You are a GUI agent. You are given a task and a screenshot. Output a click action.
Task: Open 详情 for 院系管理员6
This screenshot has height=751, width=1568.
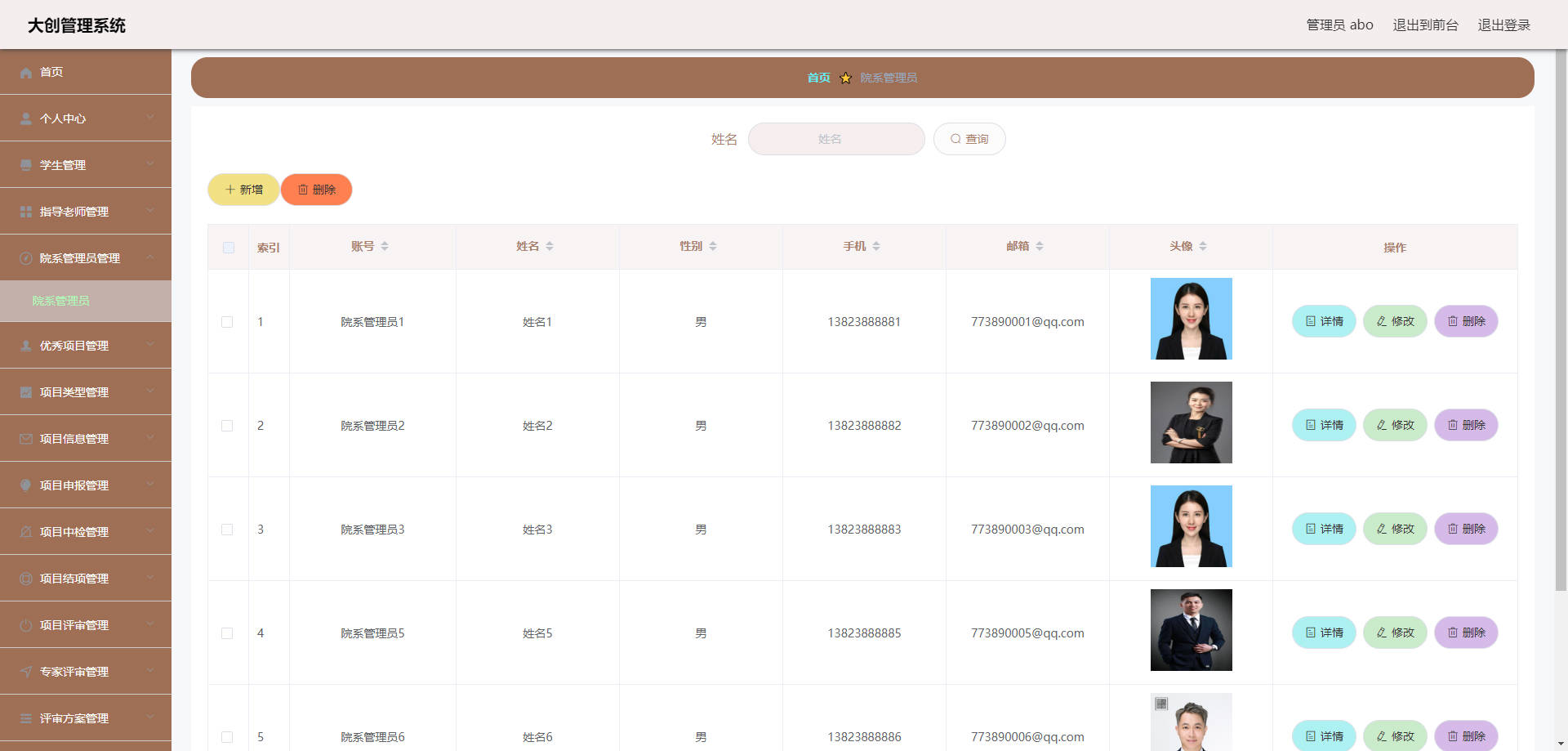[x=1324, y=736]
